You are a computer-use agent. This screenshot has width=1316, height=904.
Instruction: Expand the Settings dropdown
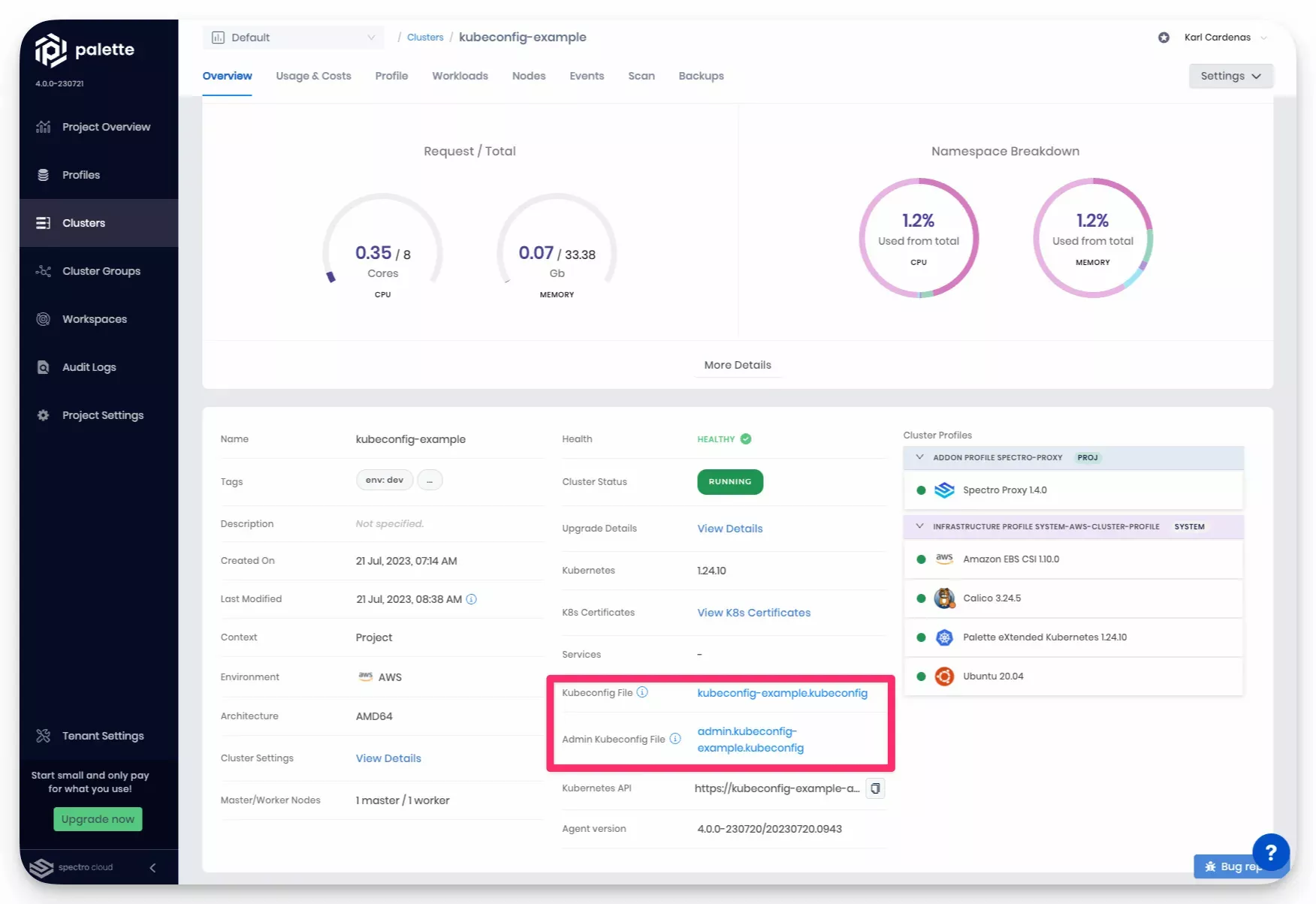click(1230, 75)
